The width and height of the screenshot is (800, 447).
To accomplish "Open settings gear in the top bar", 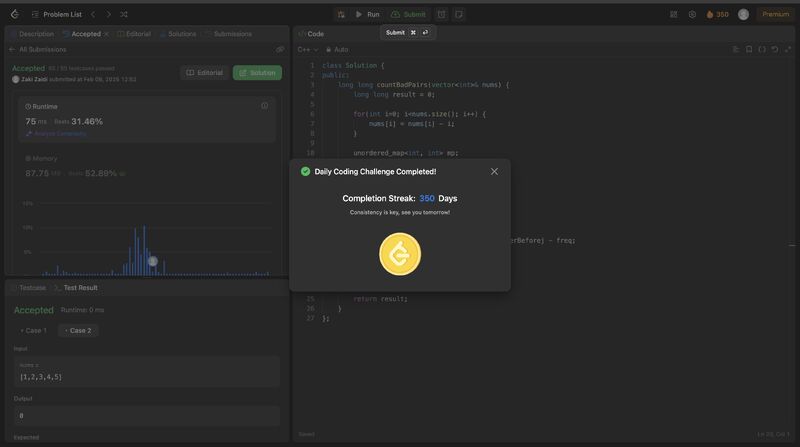I will tap(692, 14).
